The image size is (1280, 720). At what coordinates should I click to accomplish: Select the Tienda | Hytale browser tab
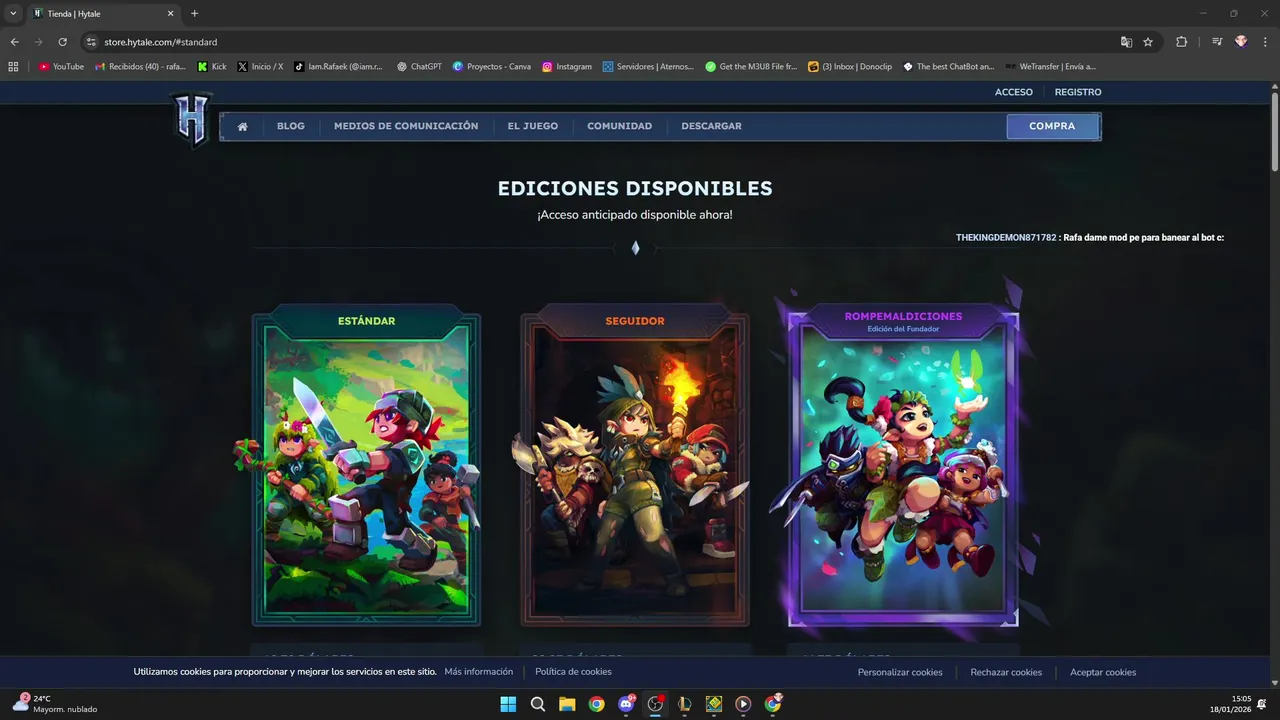point(103,14)
